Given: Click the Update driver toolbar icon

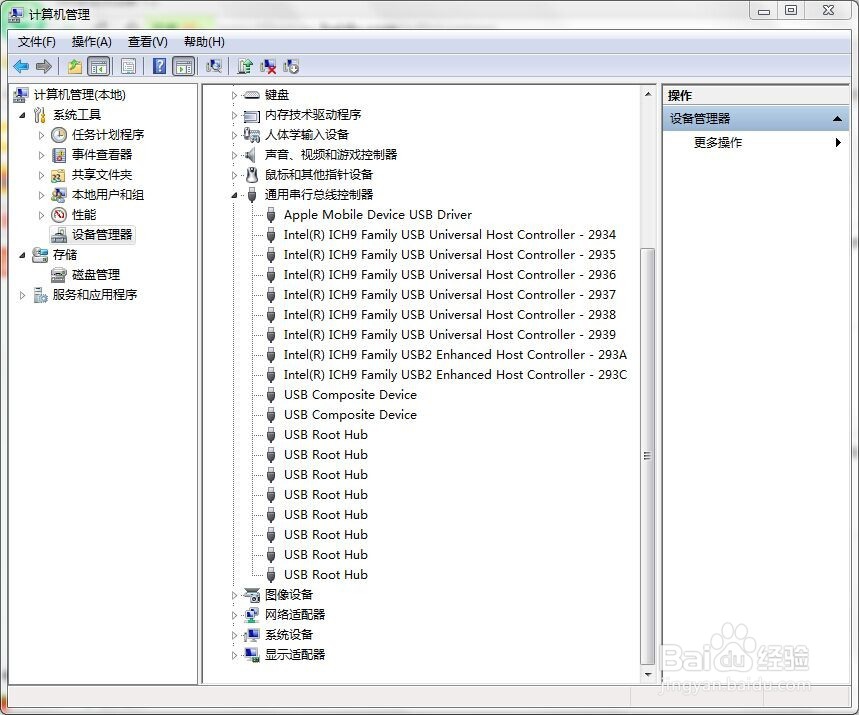Looking at the screenshot, I should pos(246,66).
